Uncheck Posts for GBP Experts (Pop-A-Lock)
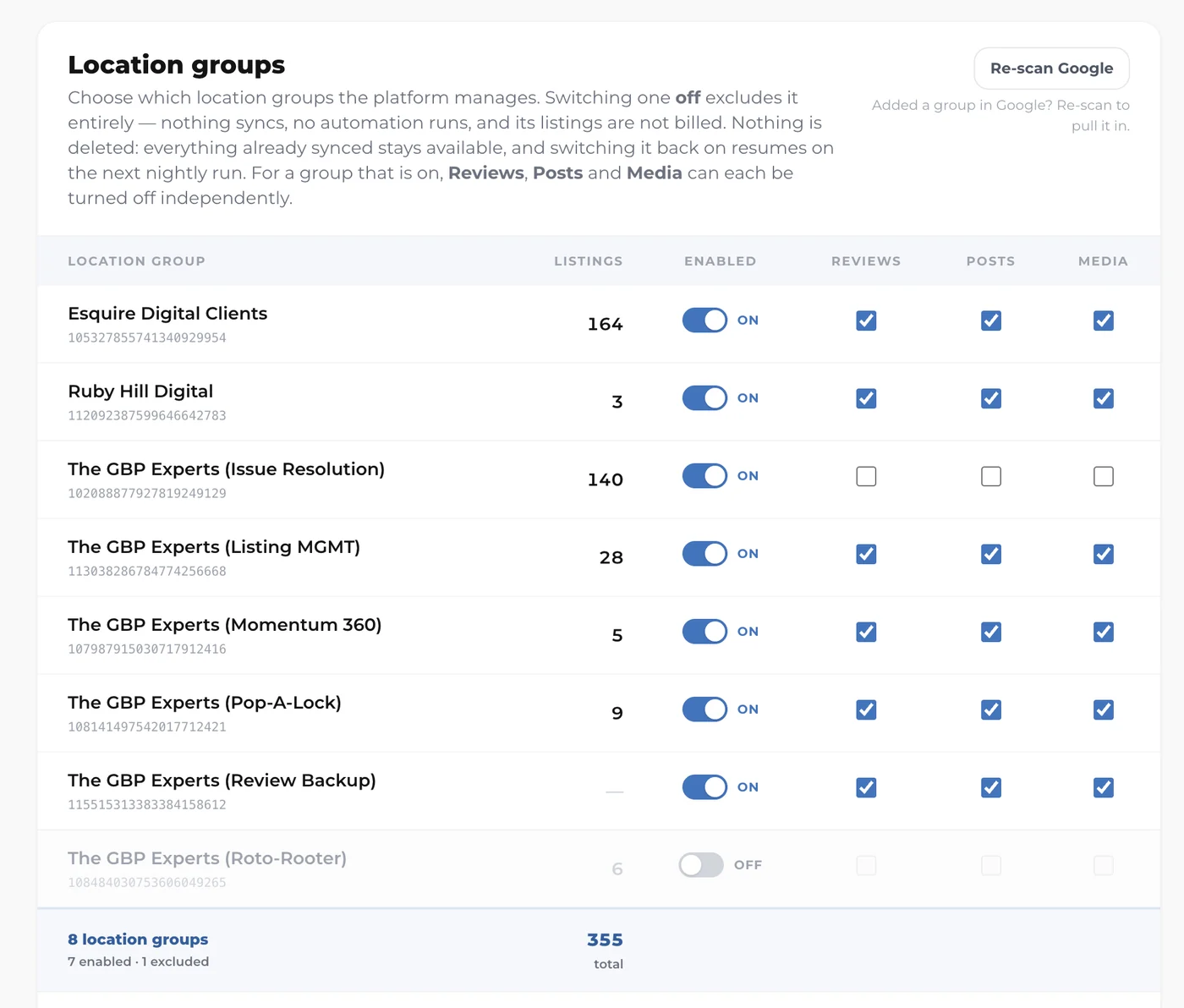This screenshot has width=1184, height=1008. 991,709
